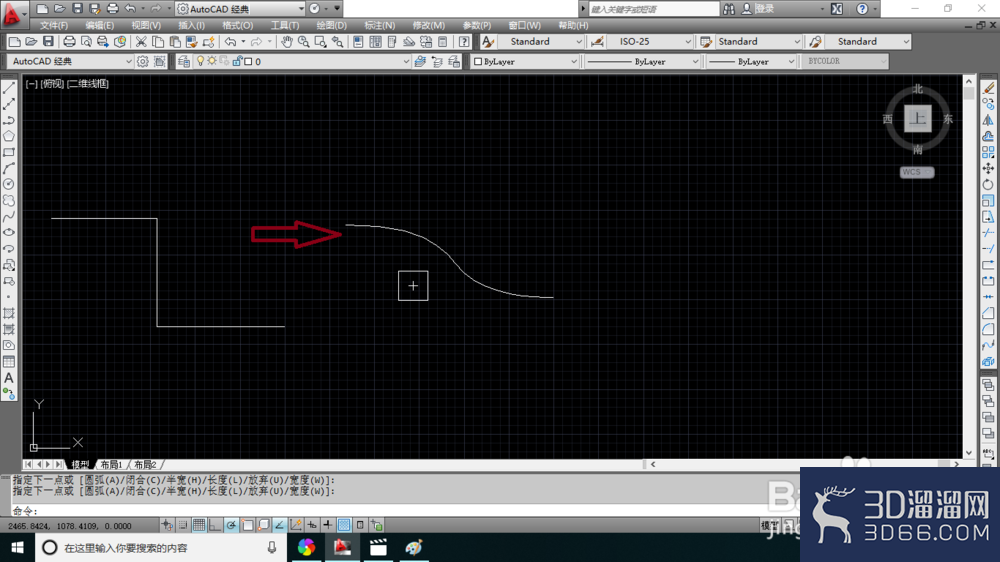Select the Line draw tool
The height and width of the screenshot is (562, 1000).
(x=9, y=88)
